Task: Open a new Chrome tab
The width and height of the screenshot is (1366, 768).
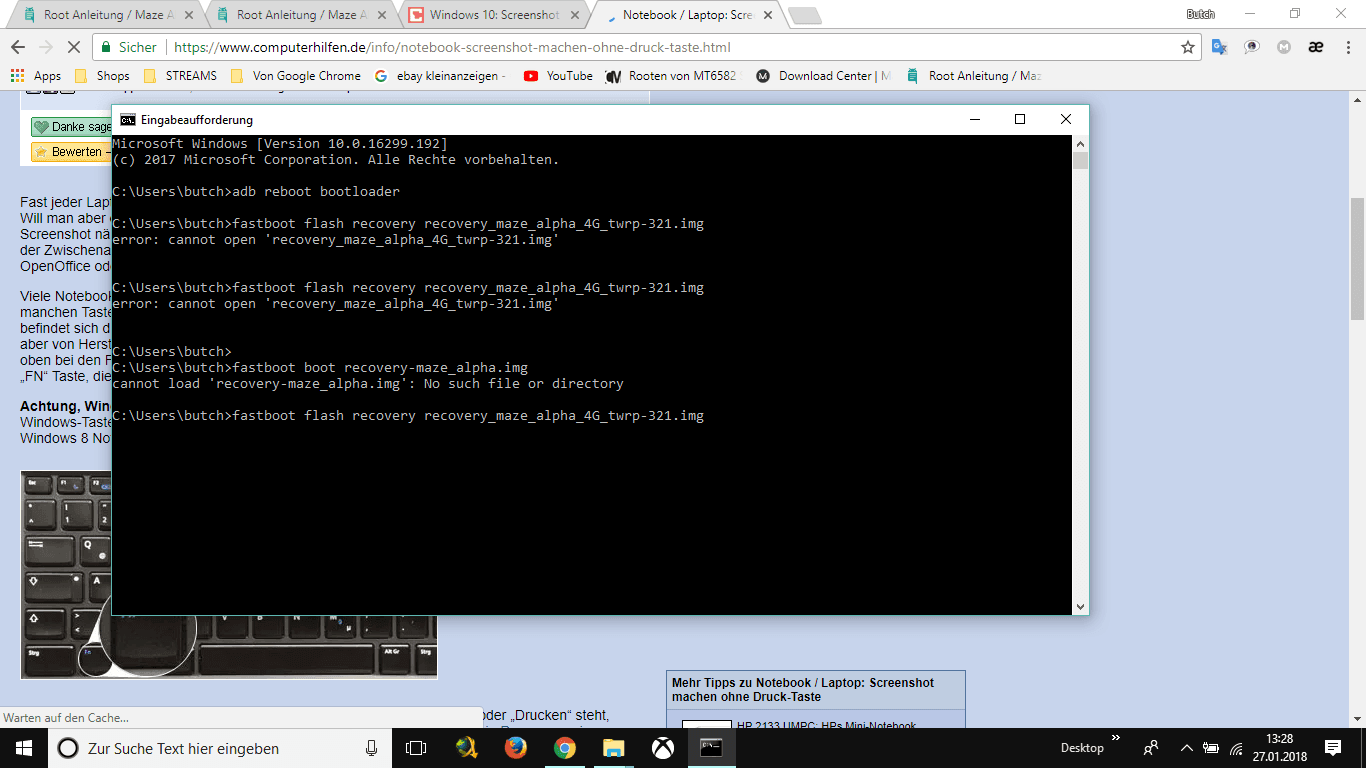Action: [x=804, y=16]
